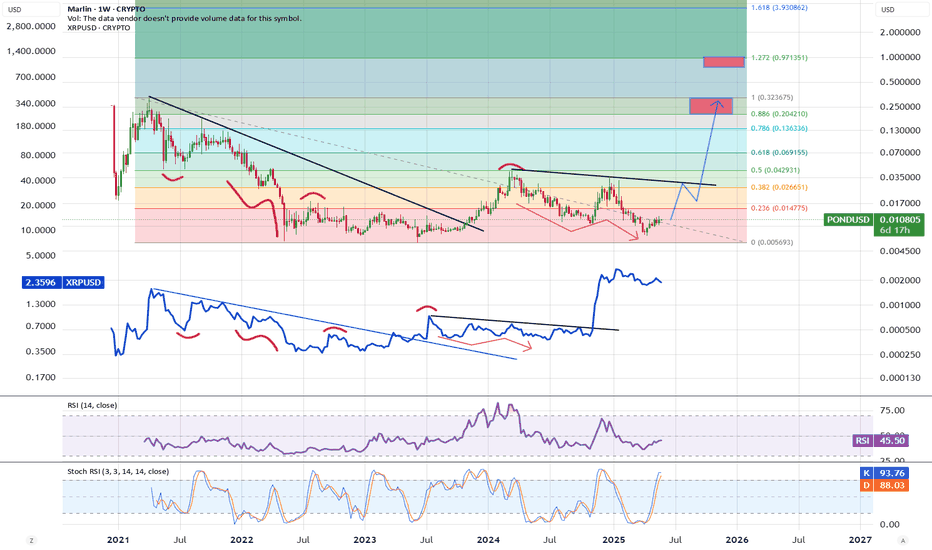Click the 0.5 (0.042931) Fibonacci label
Image resolution: width=932 pixels, height=550 pixels.
[776, 171]
